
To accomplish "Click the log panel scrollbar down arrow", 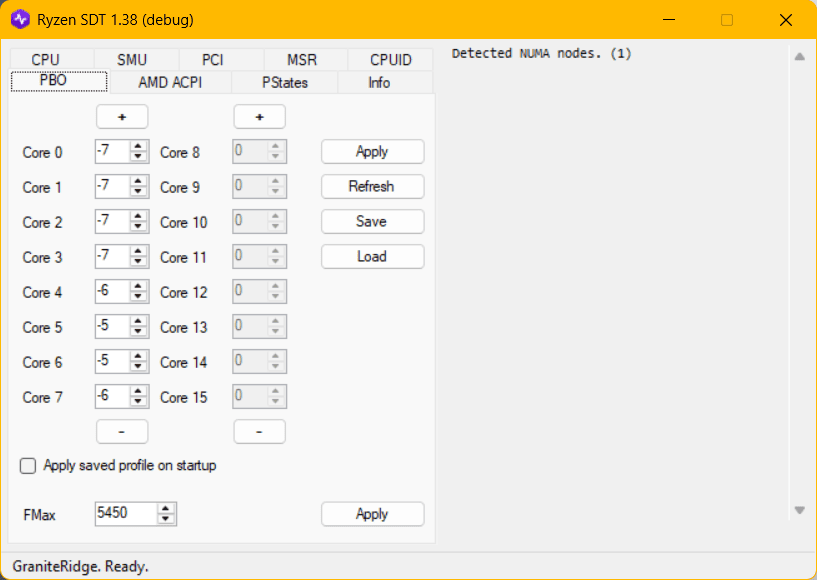I will tap(800, 510).
